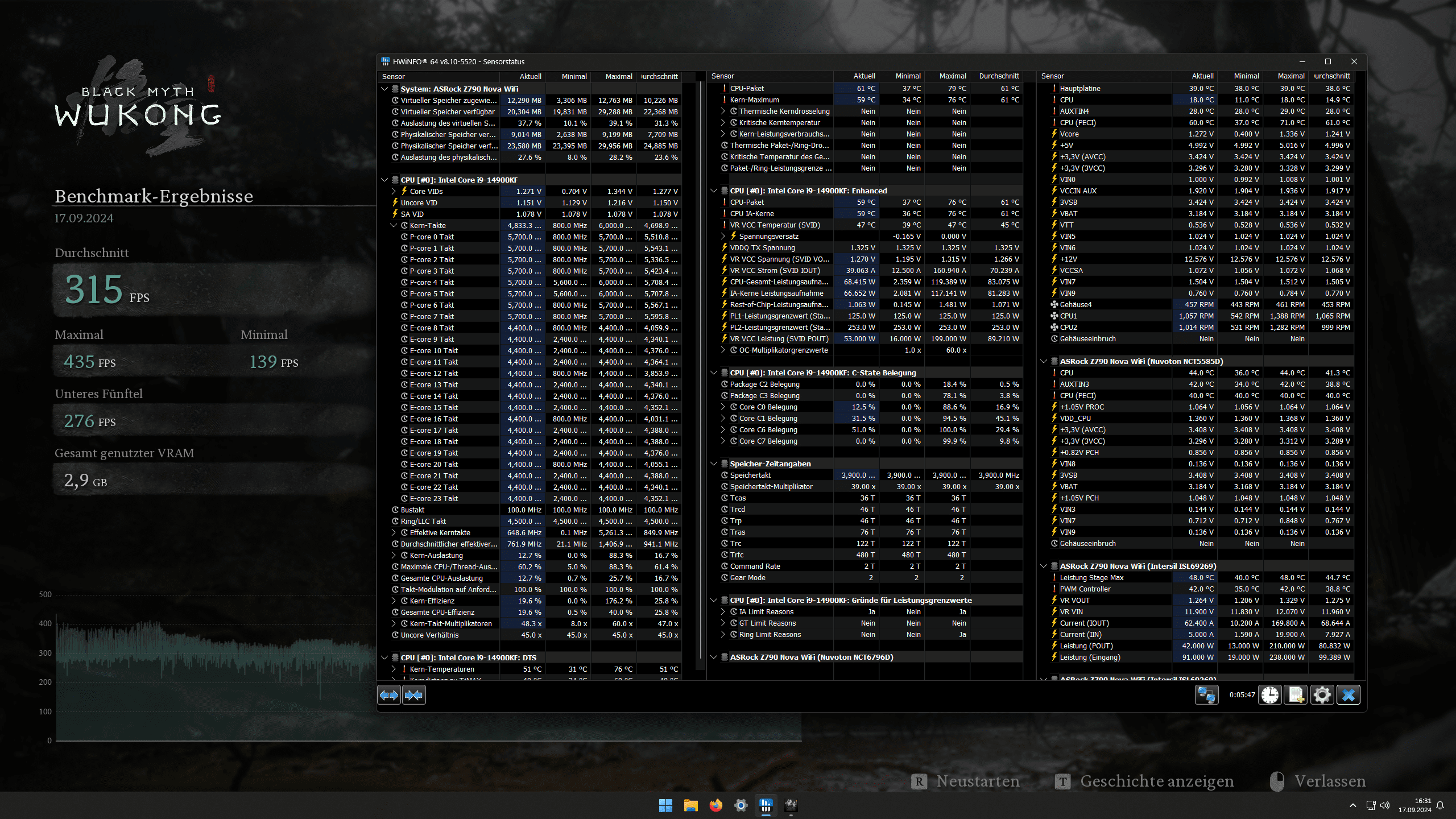The image size is (1456, 819).
Task: Collapse the CPU Enhanced sensor group
Action: 714,191
